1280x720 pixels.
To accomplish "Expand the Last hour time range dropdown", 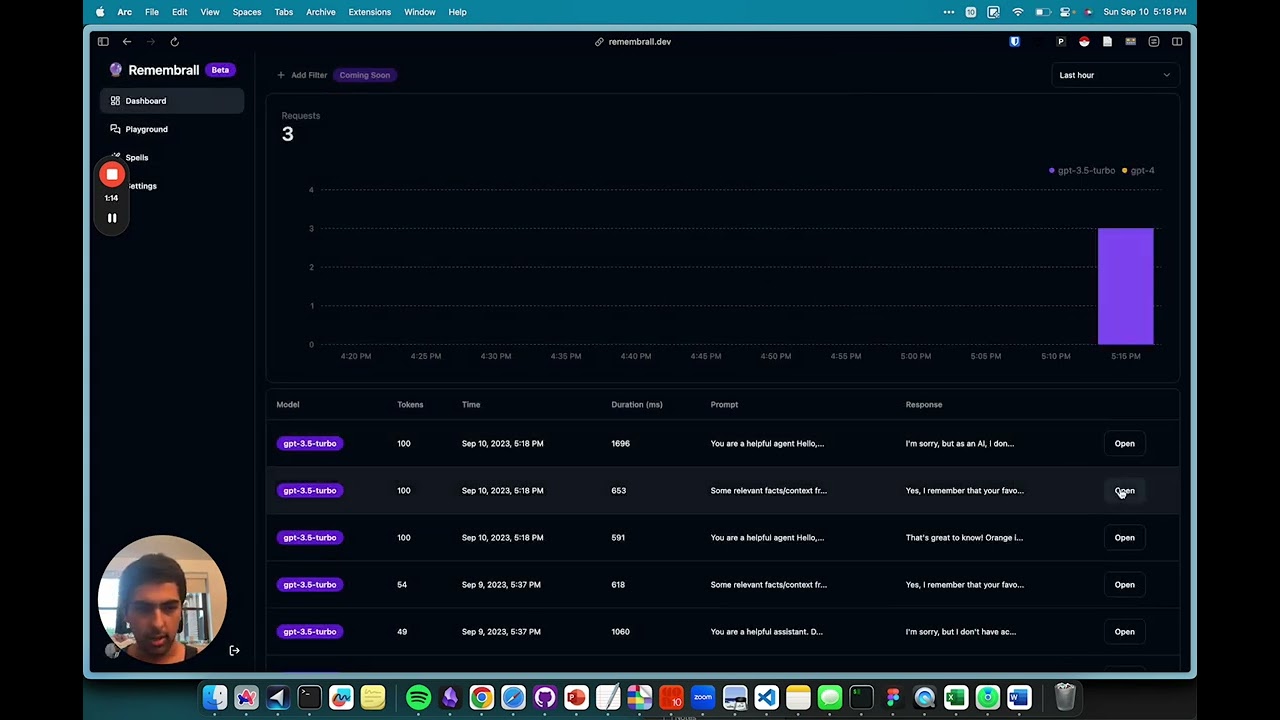I will coord(1114,75).
